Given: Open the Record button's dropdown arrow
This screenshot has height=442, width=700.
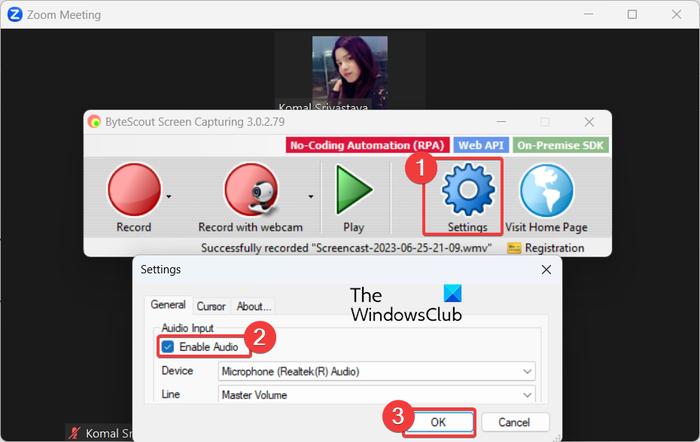Looking at the screenshot, I should coord(169,196).
